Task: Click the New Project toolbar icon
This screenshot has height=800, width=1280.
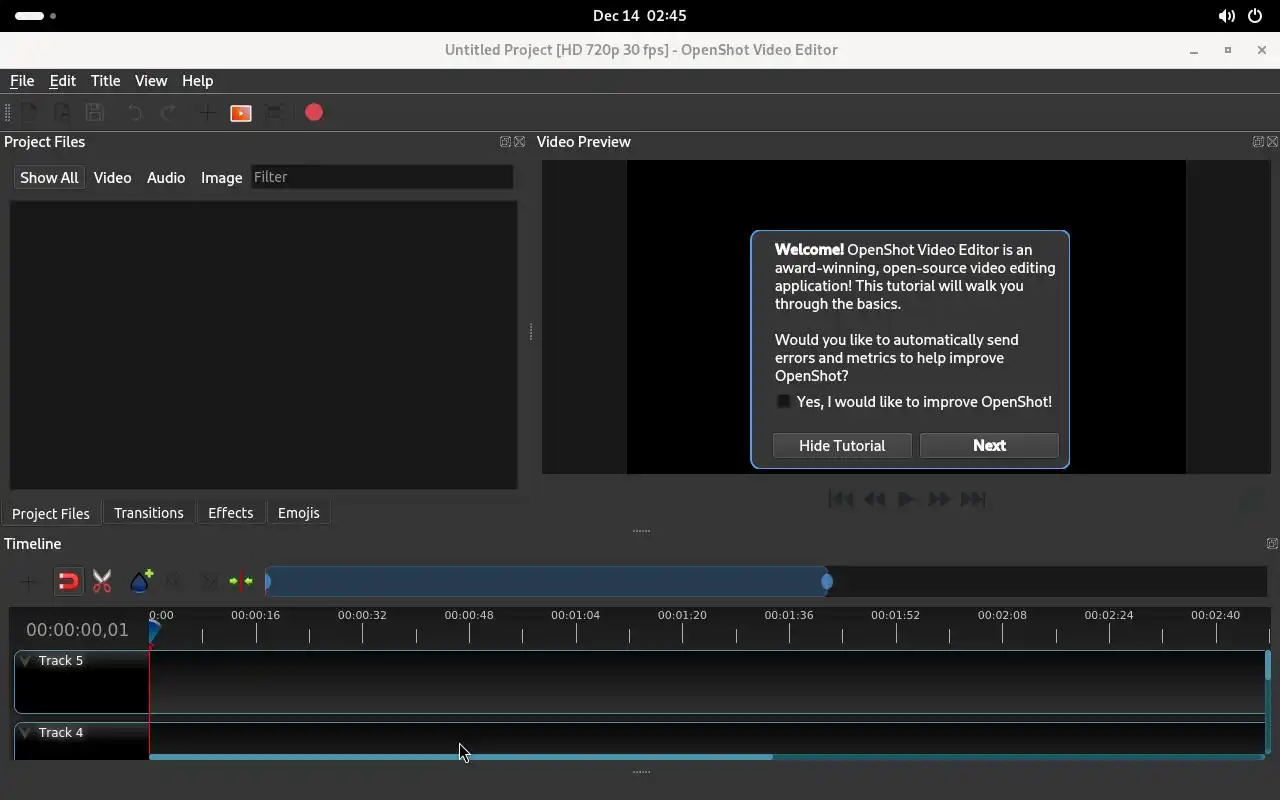Action: [x=30, y=113]
